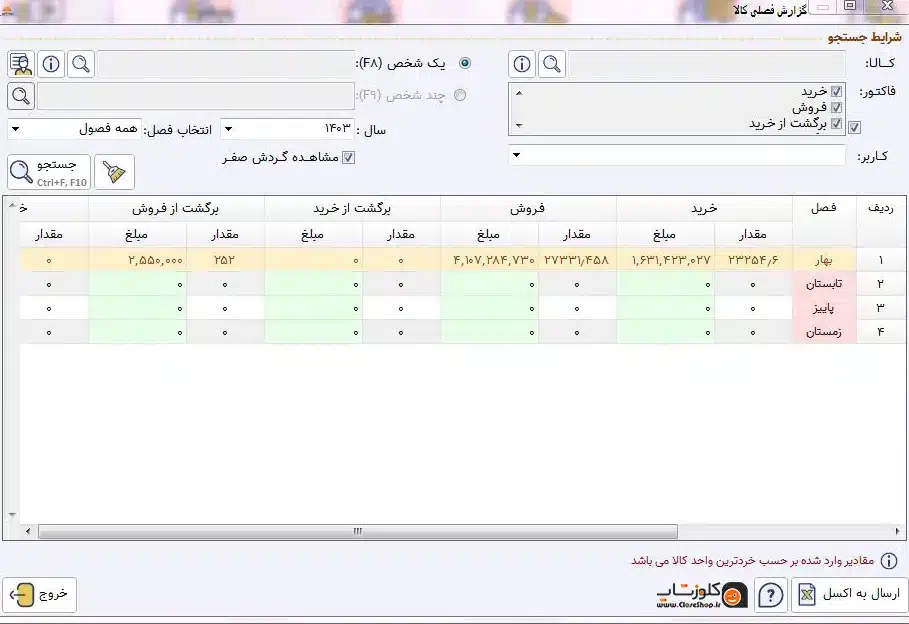This screenshot has width=909, height=624.
Task: Click the بهار purchase quantity ۲۳۲۵۴/۶
Action: point(753,260)
